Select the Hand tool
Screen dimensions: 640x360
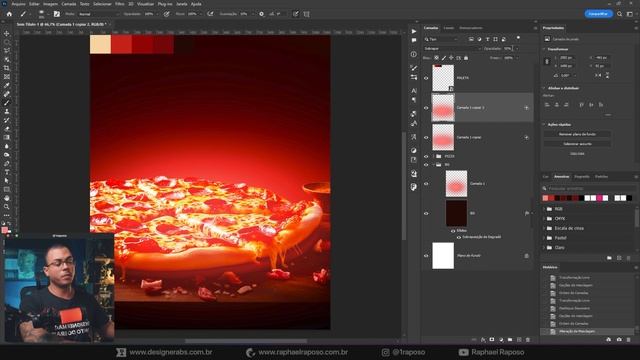pos(7,198)
